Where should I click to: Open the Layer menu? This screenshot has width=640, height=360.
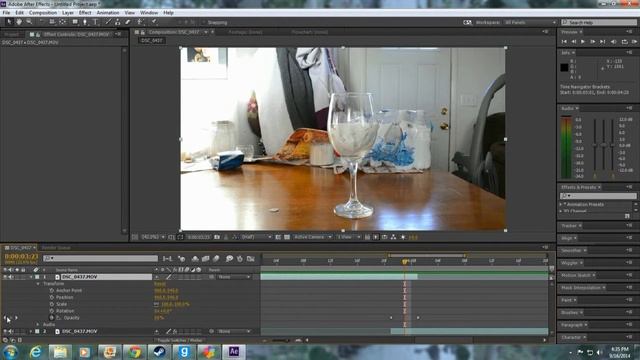click(x=68, y=13)
